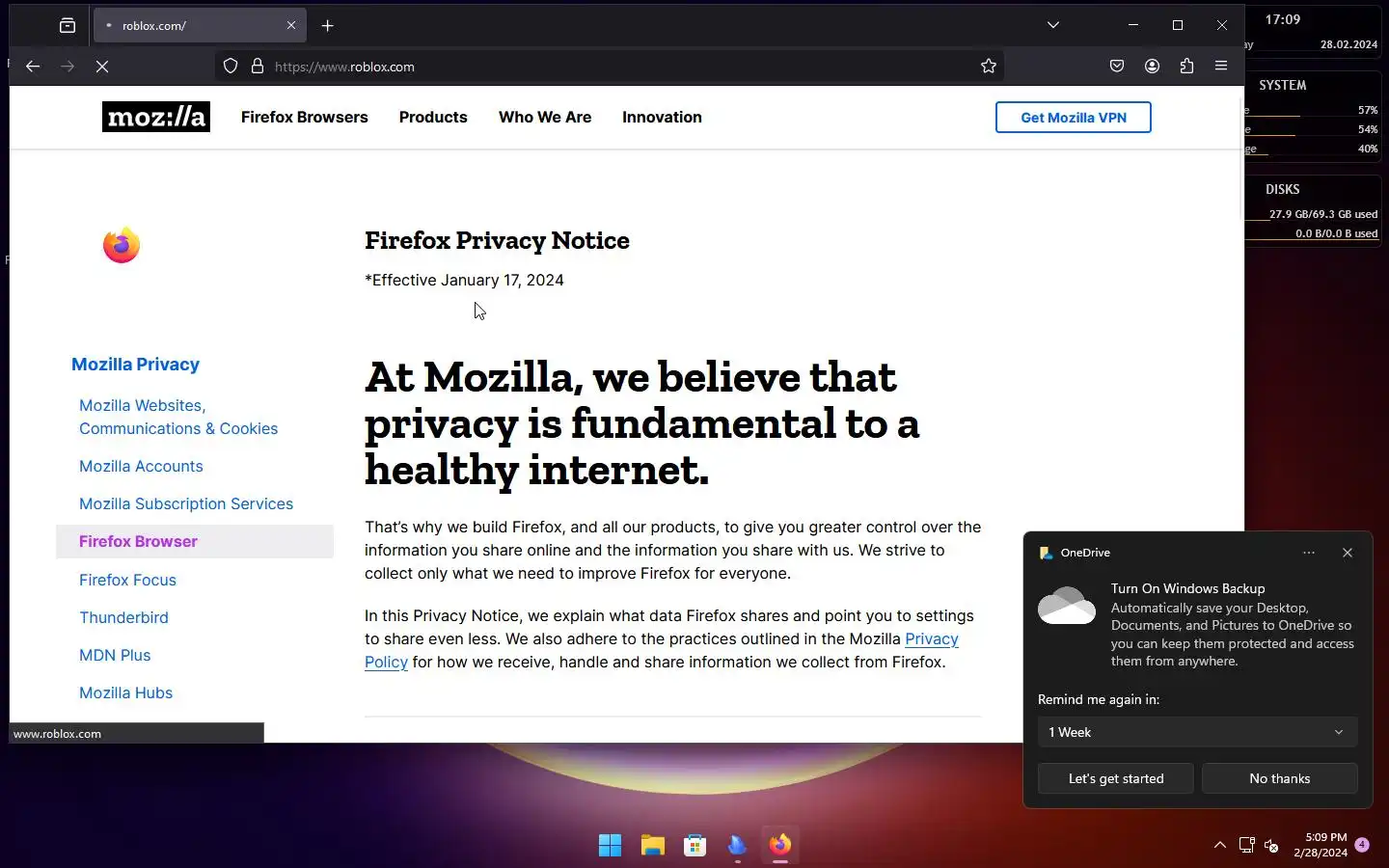
Task: Click the Firefox View icon in tab bar
Action: click(68, 26)
